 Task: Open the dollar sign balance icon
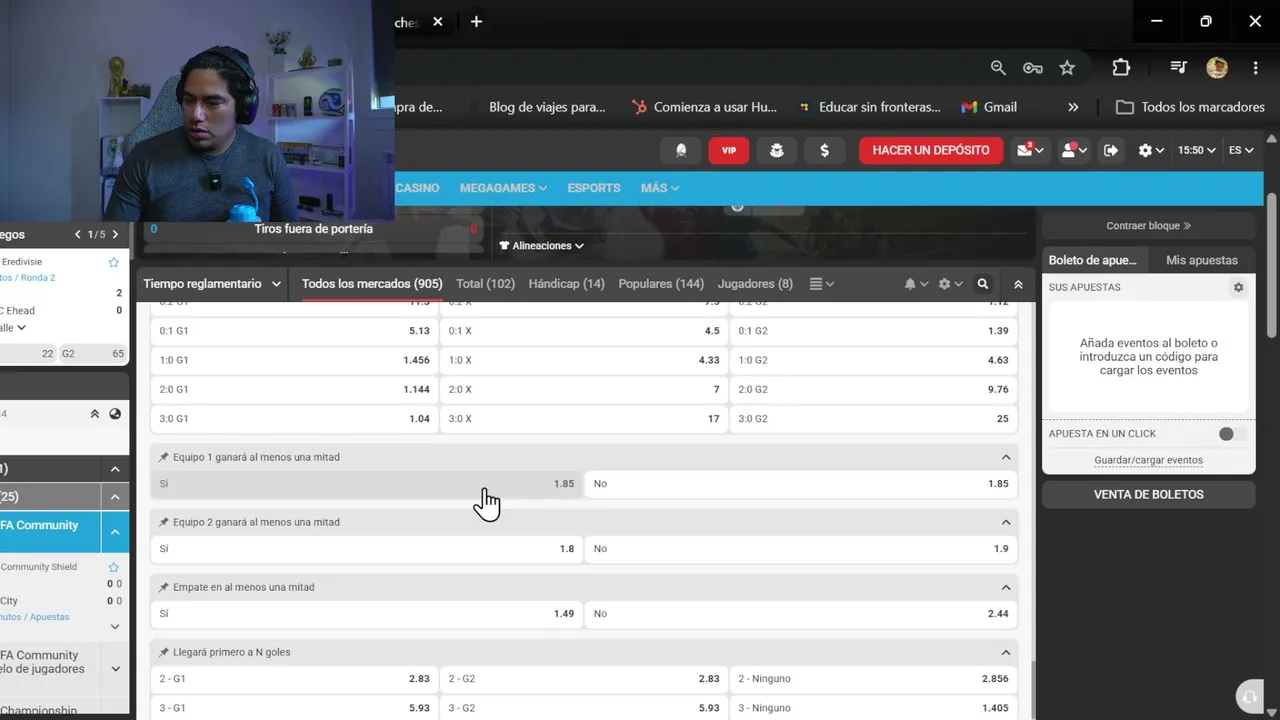pyautogui.click(x=825, y=150)
